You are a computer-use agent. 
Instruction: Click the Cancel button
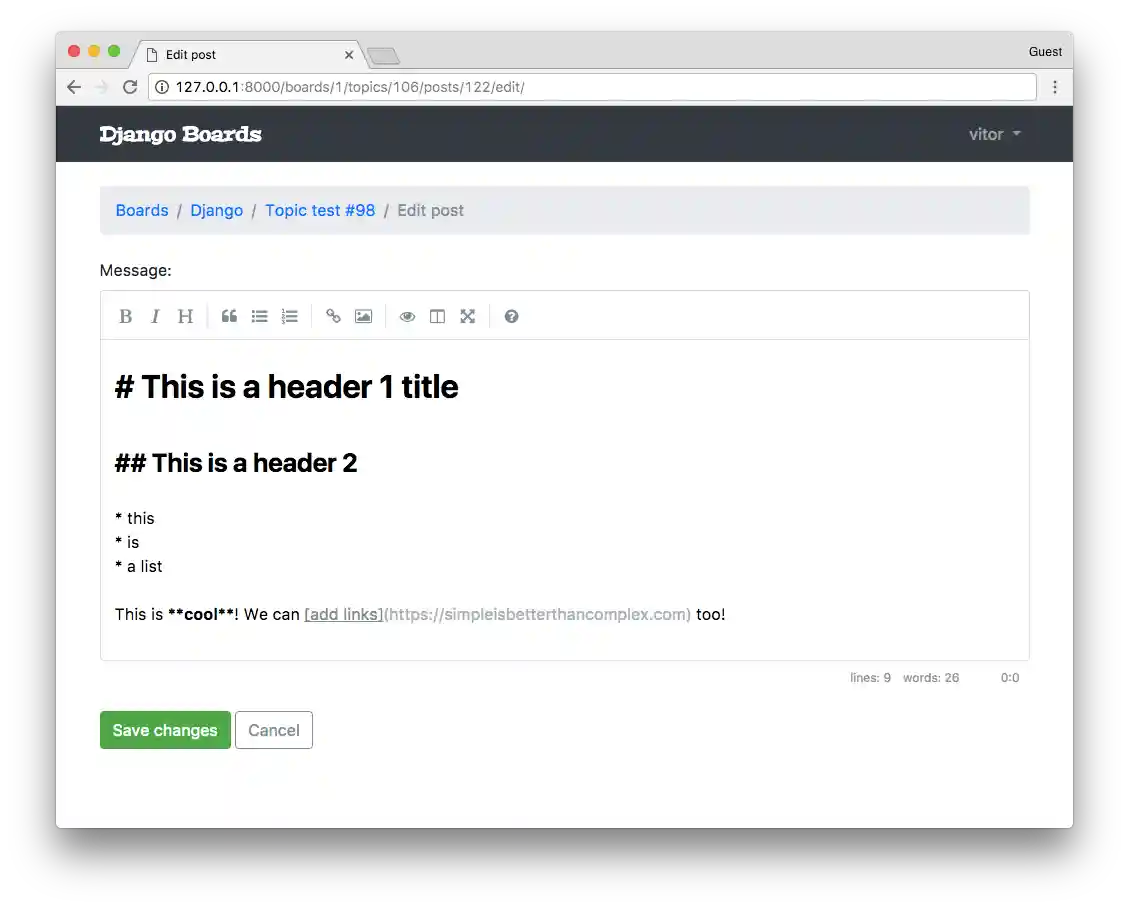(x=274, y=730)
